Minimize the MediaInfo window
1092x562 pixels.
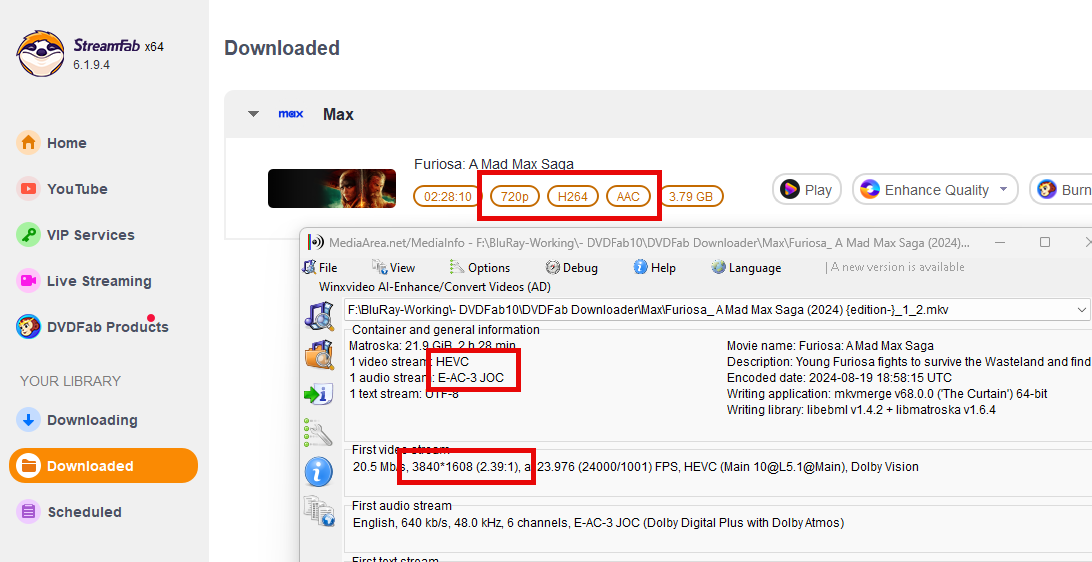1000,242
